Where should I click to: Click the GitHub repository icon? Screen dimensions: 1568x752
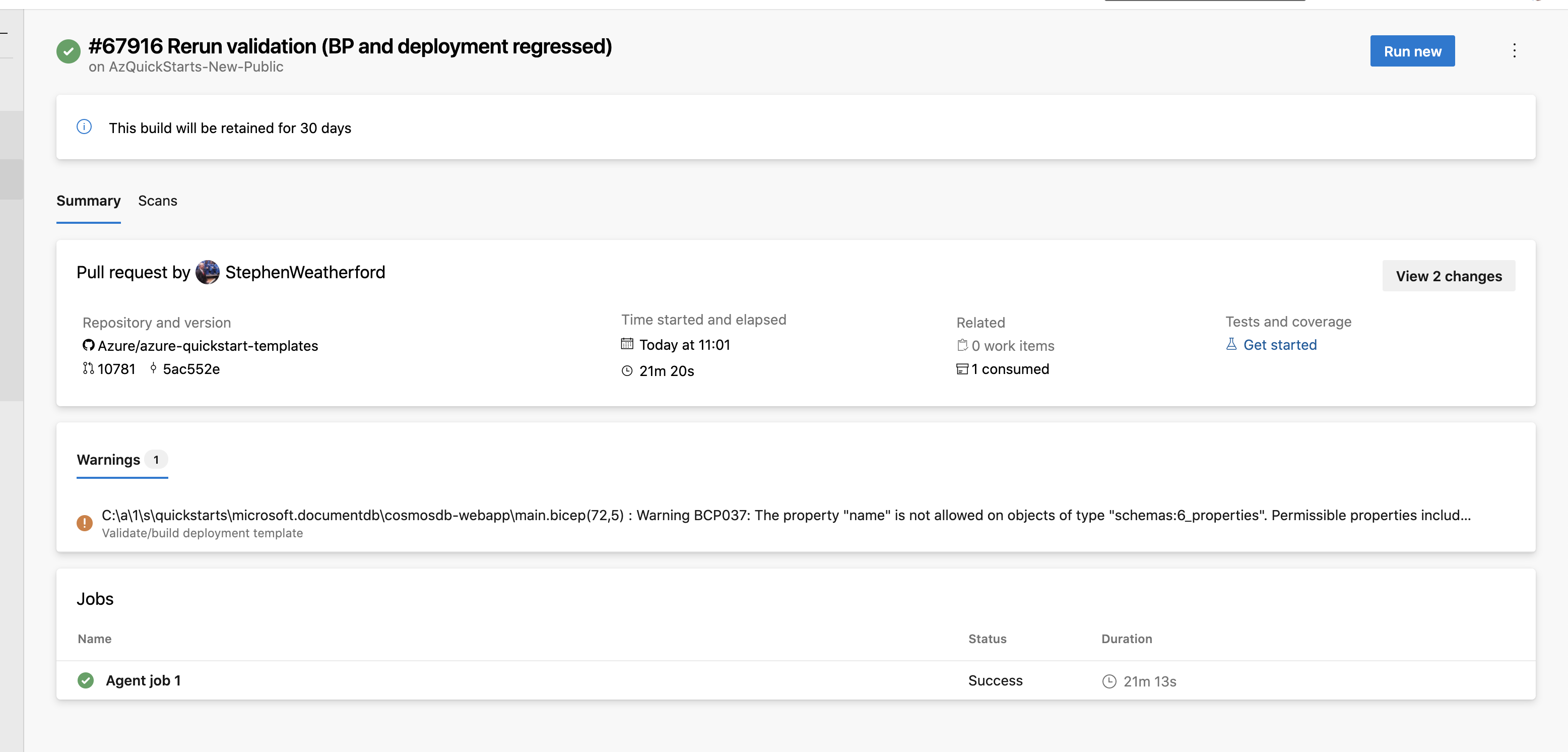(x=88, y=345)
